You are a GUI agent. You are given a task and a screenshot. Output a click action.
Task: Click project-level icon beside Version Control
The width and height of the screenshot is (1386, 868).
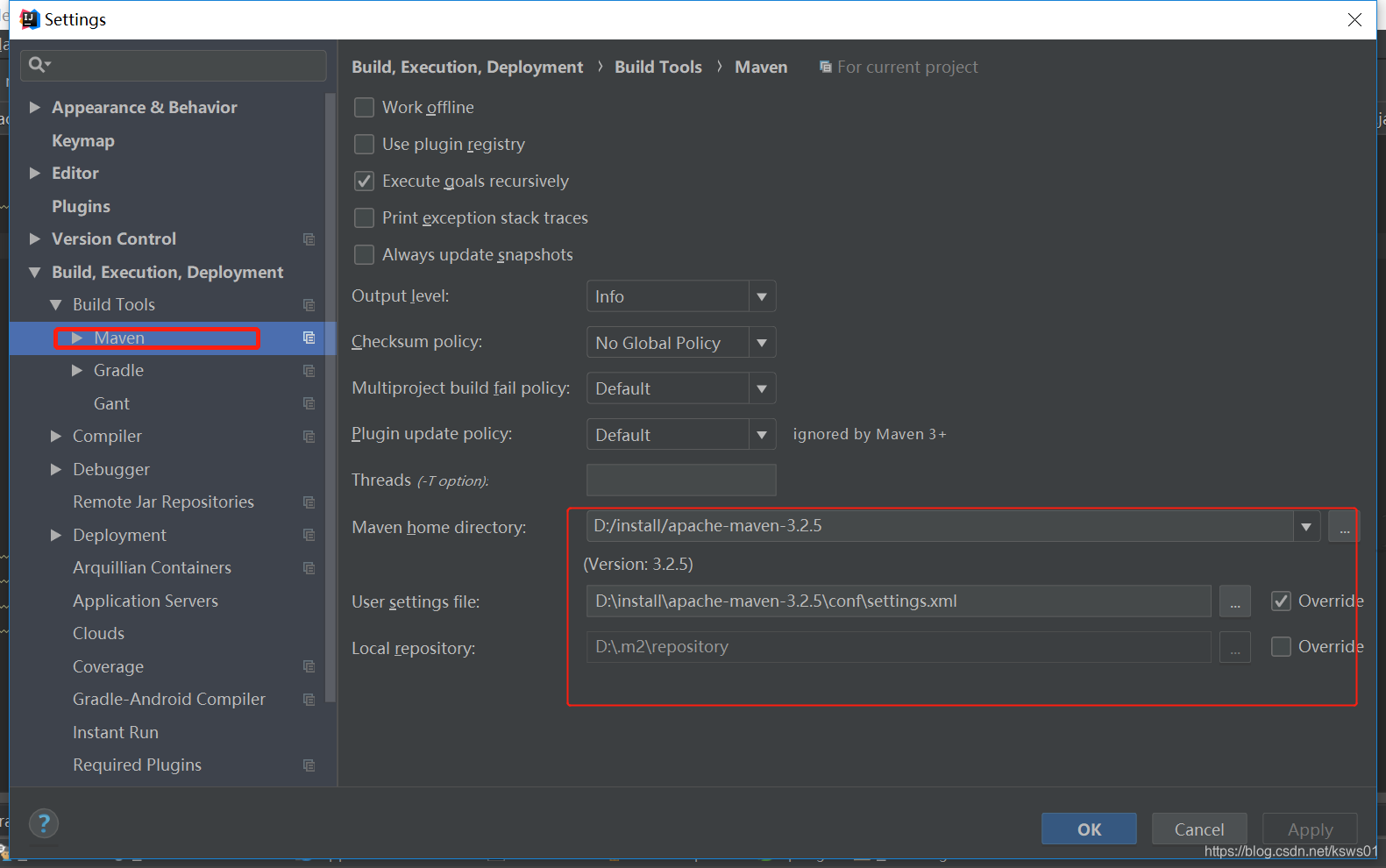coord(309,239)
